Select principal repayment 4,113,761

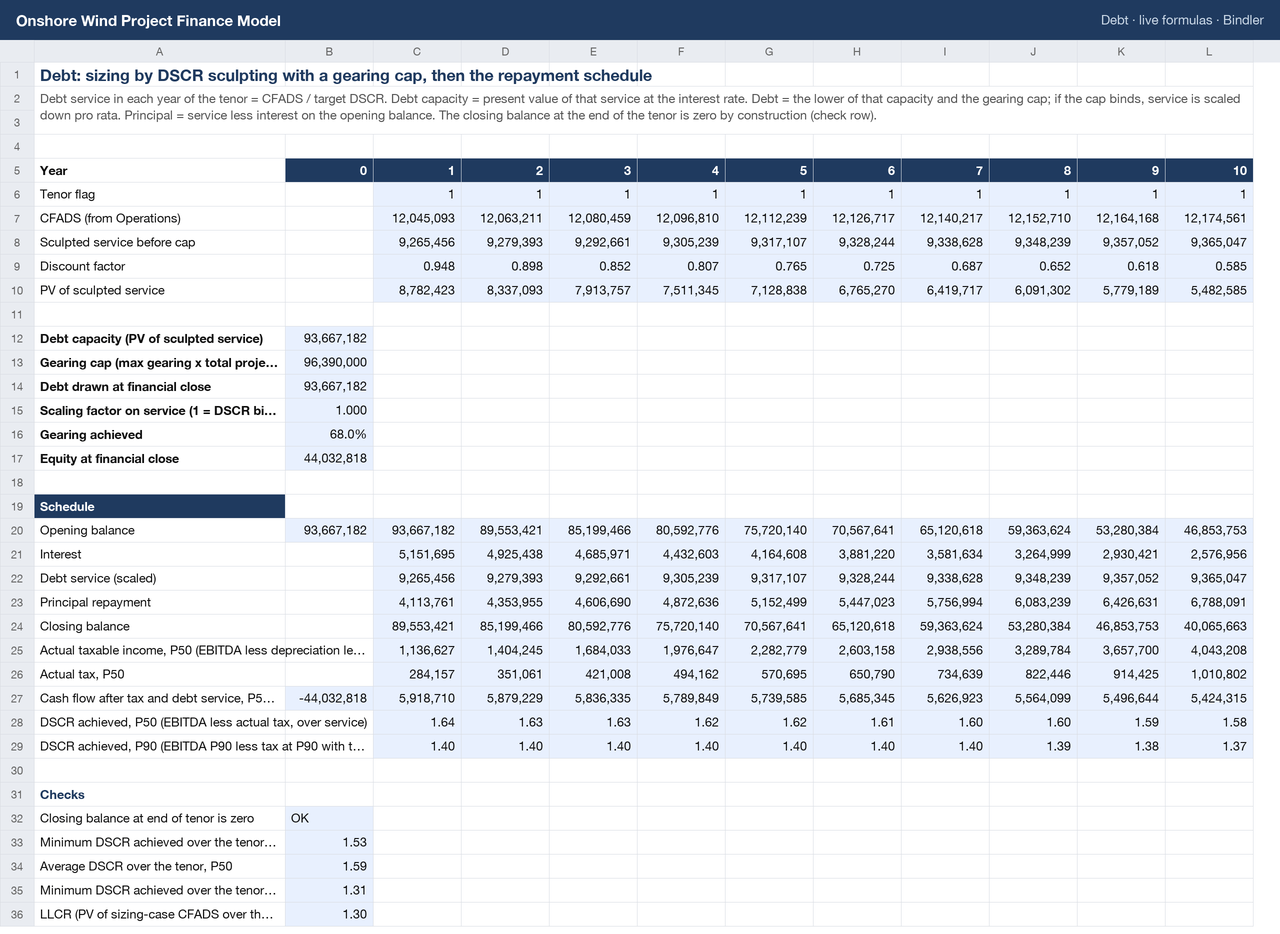pos(417,602)
